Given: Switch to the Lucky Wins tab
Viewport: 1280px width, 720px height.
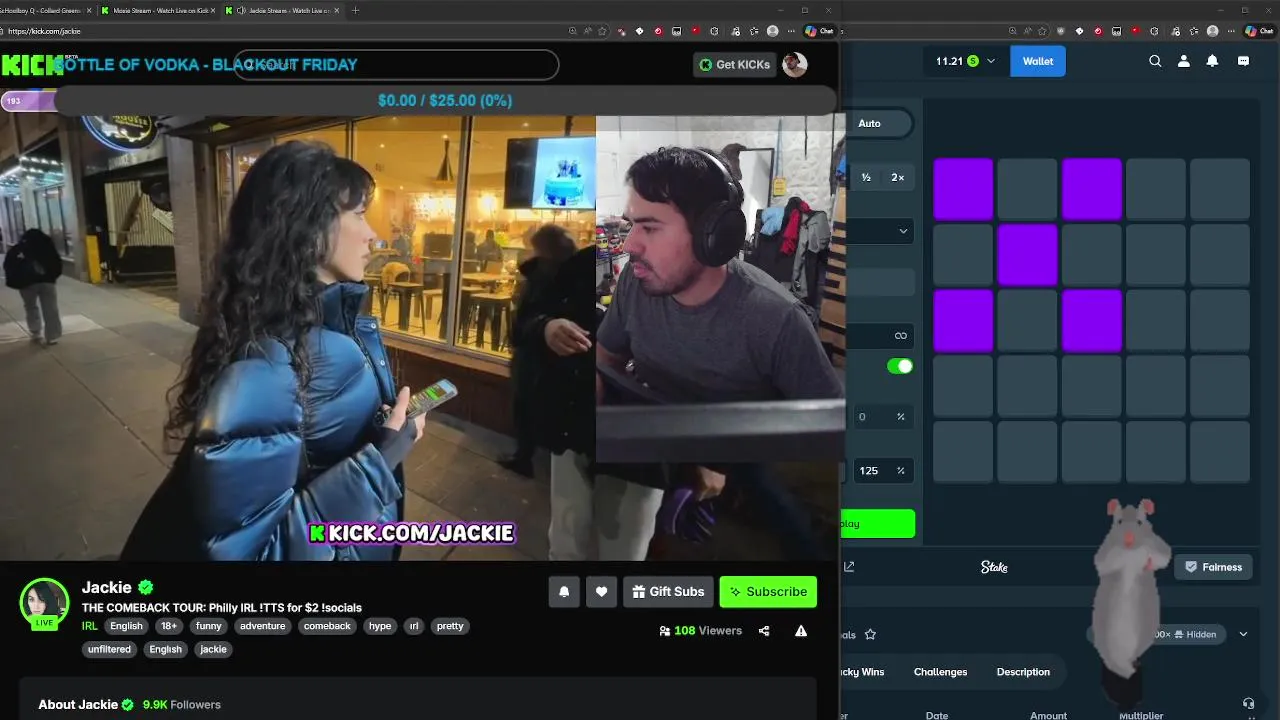Looking at the screenshot, I should [x=863, y=672].
